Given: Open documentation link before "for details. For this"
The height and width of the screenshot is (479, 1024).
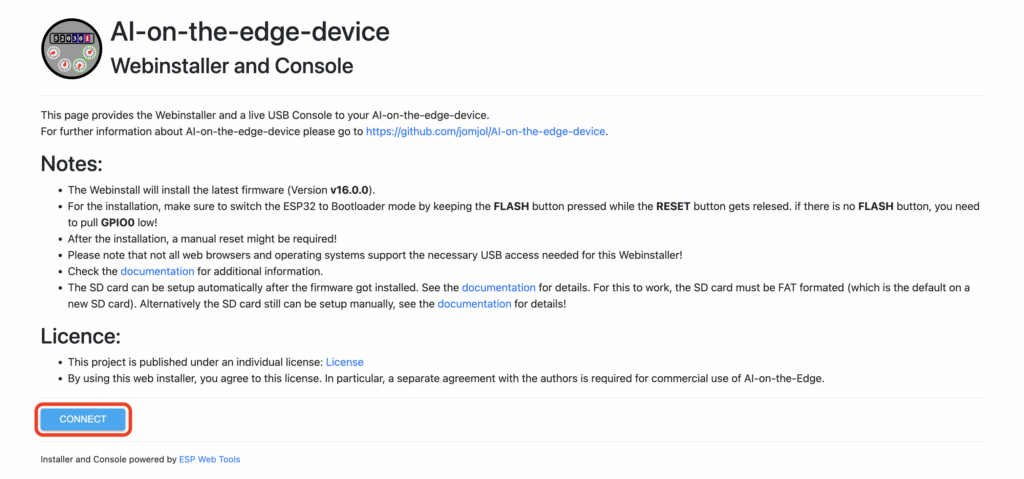Looking at the screenshot, I should [499, 287].
